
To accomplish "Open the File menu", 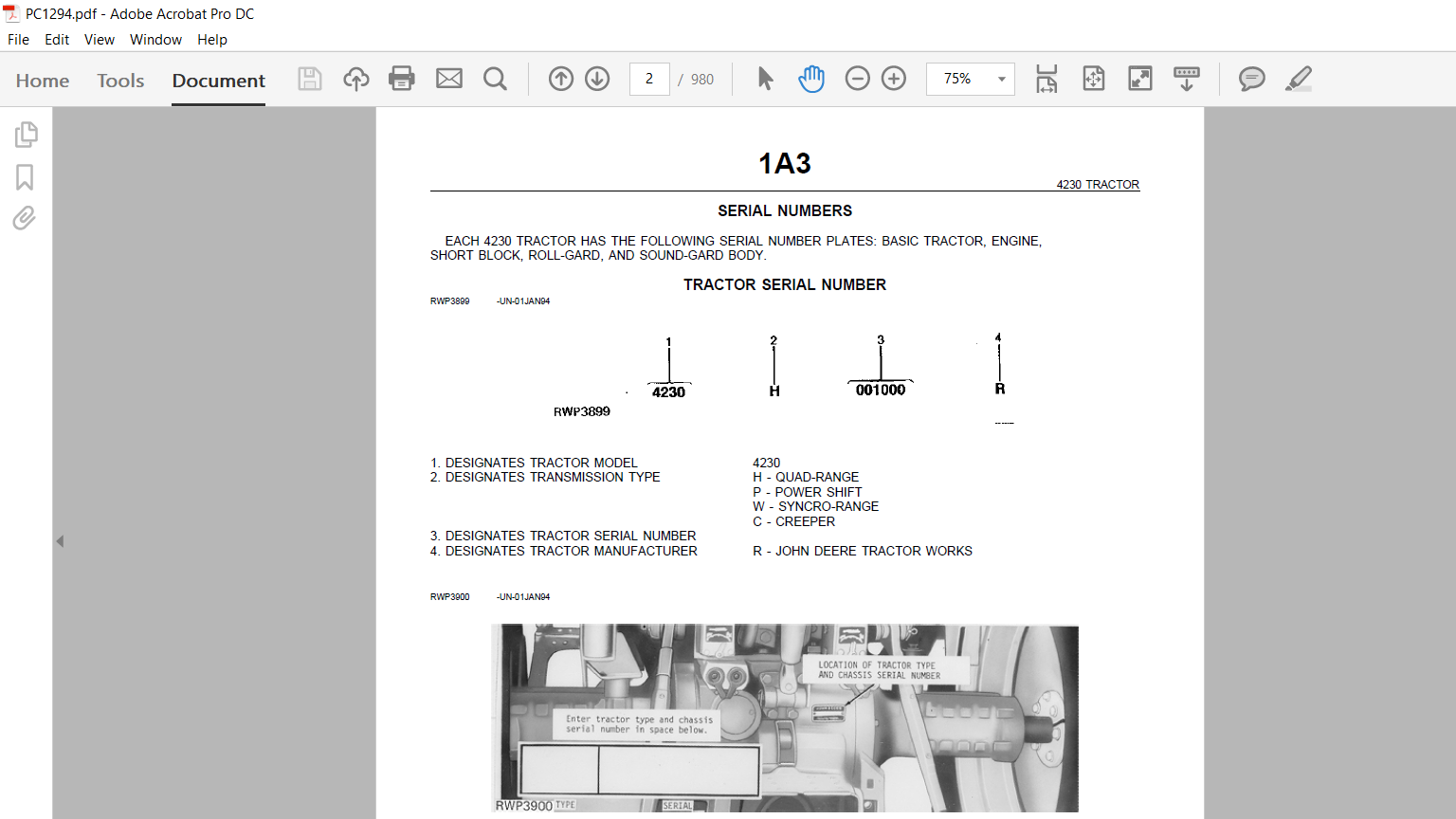I will [x=18, y=40].
